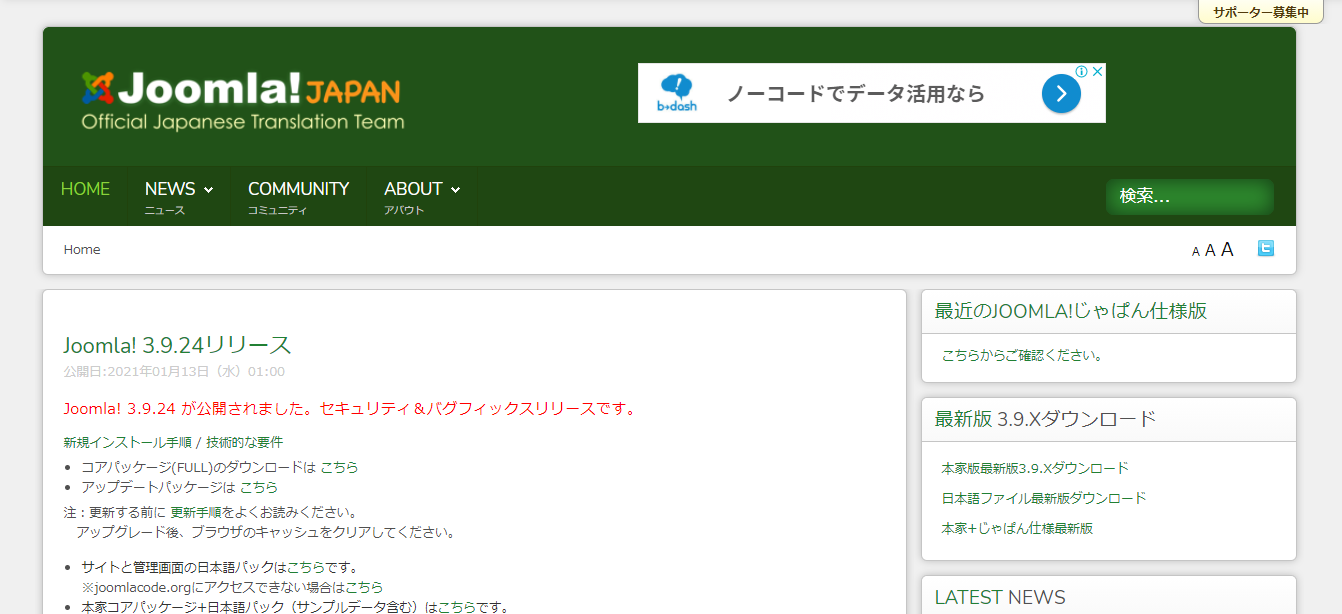Click the 検索 search field
This screenshot has width=1342, height=614.
1188,197
